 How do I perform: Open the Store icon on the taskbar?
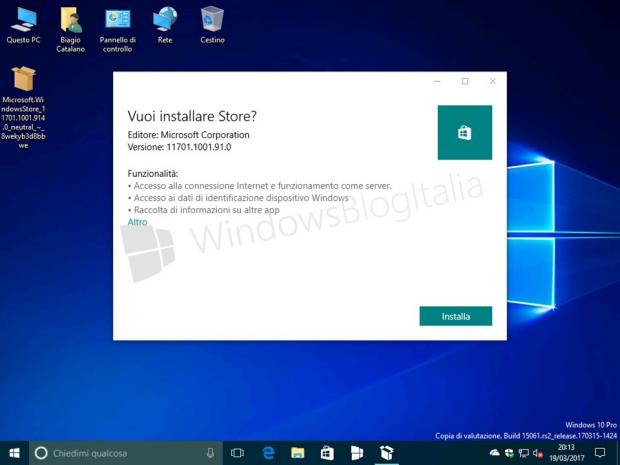(326, 453)
